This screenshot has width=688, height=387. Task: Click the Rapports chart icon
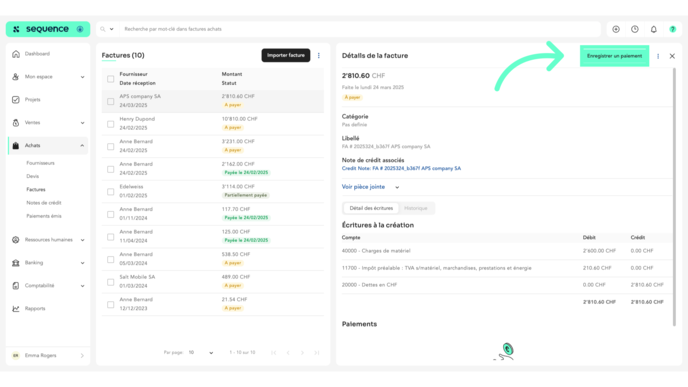(16, 308)
